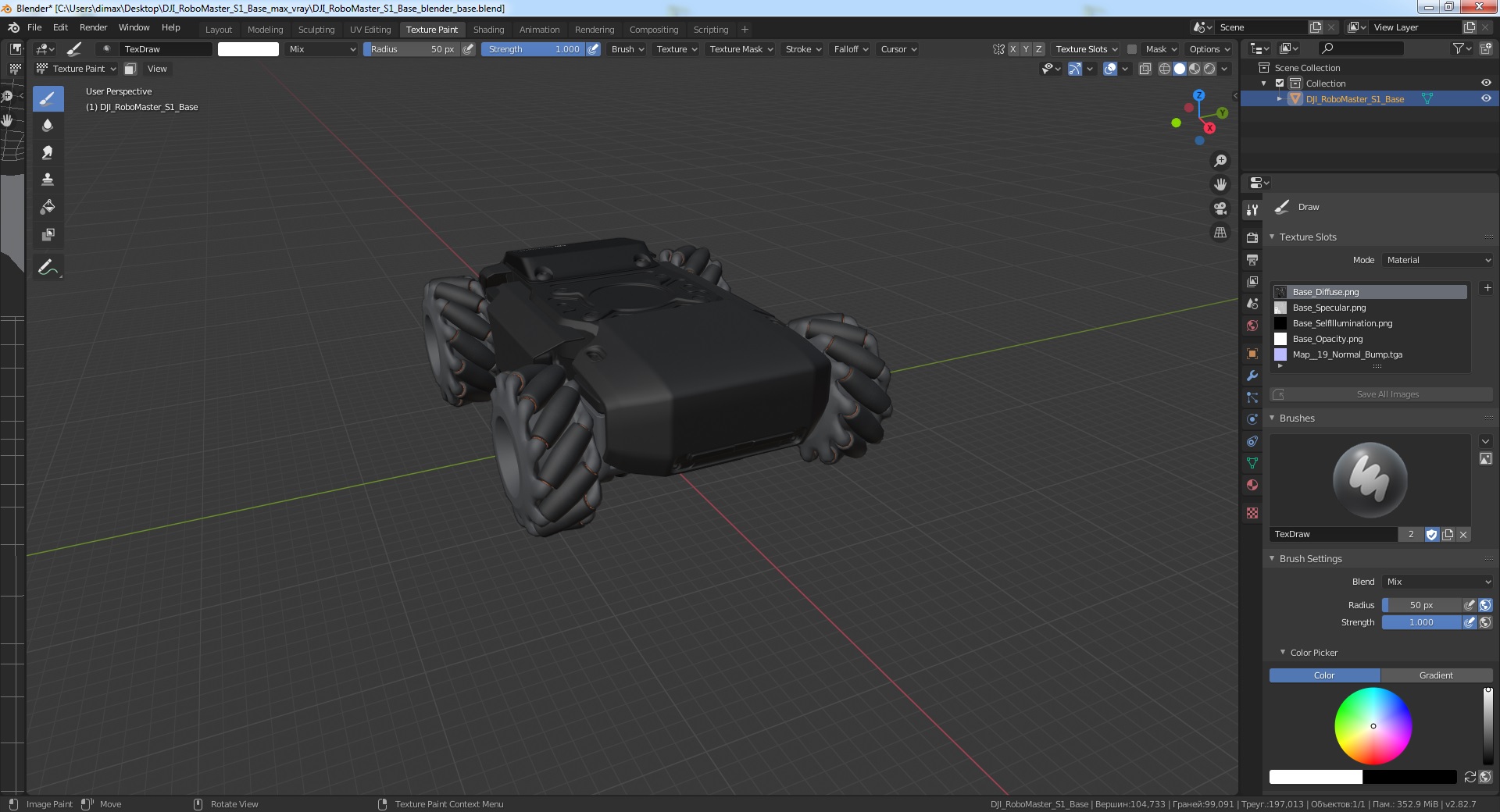Open the Active Tool properties tab

click(x=1252, y=209)
